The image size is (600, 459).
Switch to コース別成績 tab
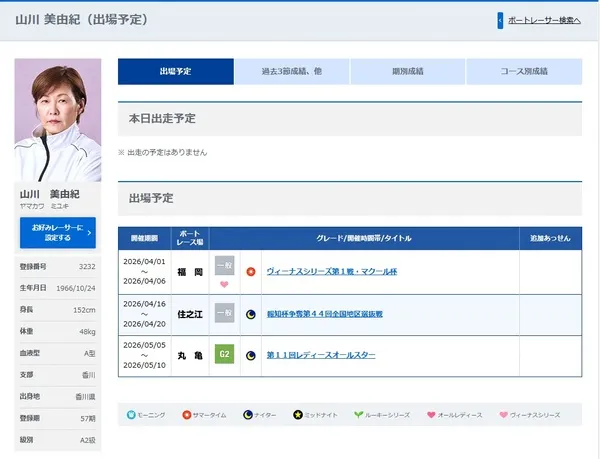click(x=524, y=71)
